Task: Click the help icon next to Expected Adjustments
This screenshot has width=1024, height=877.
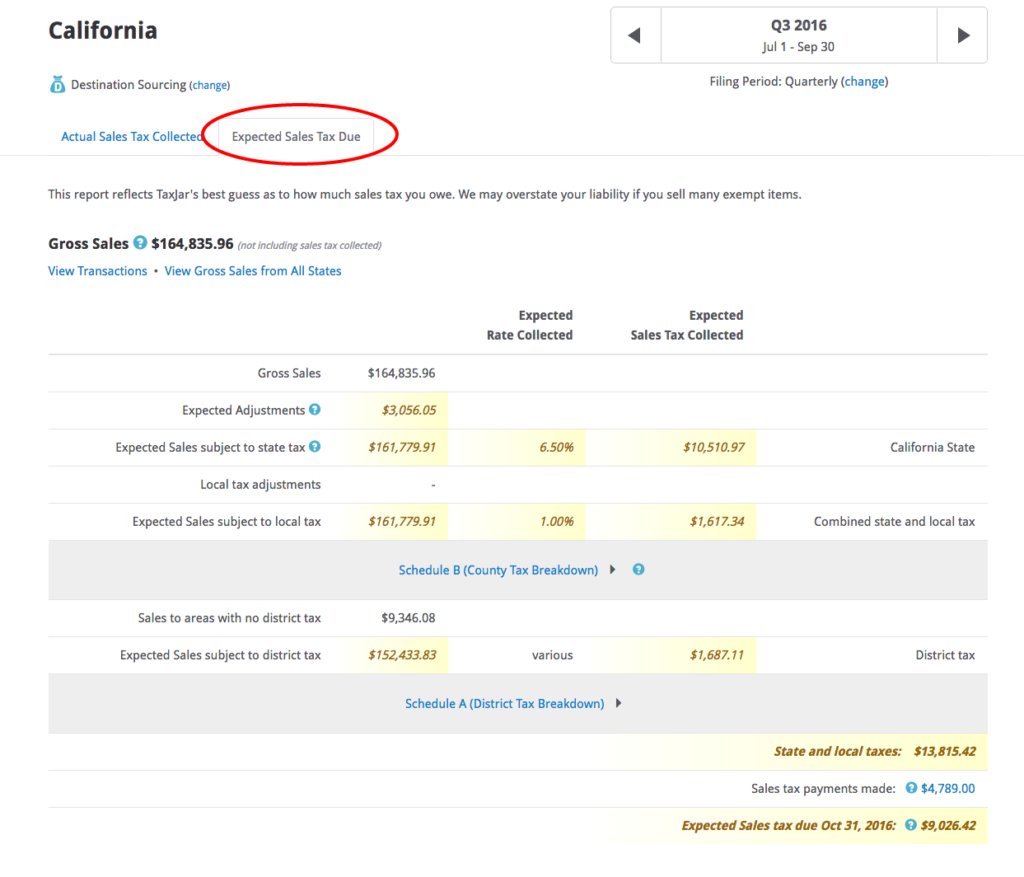Action: pos(315,410)
